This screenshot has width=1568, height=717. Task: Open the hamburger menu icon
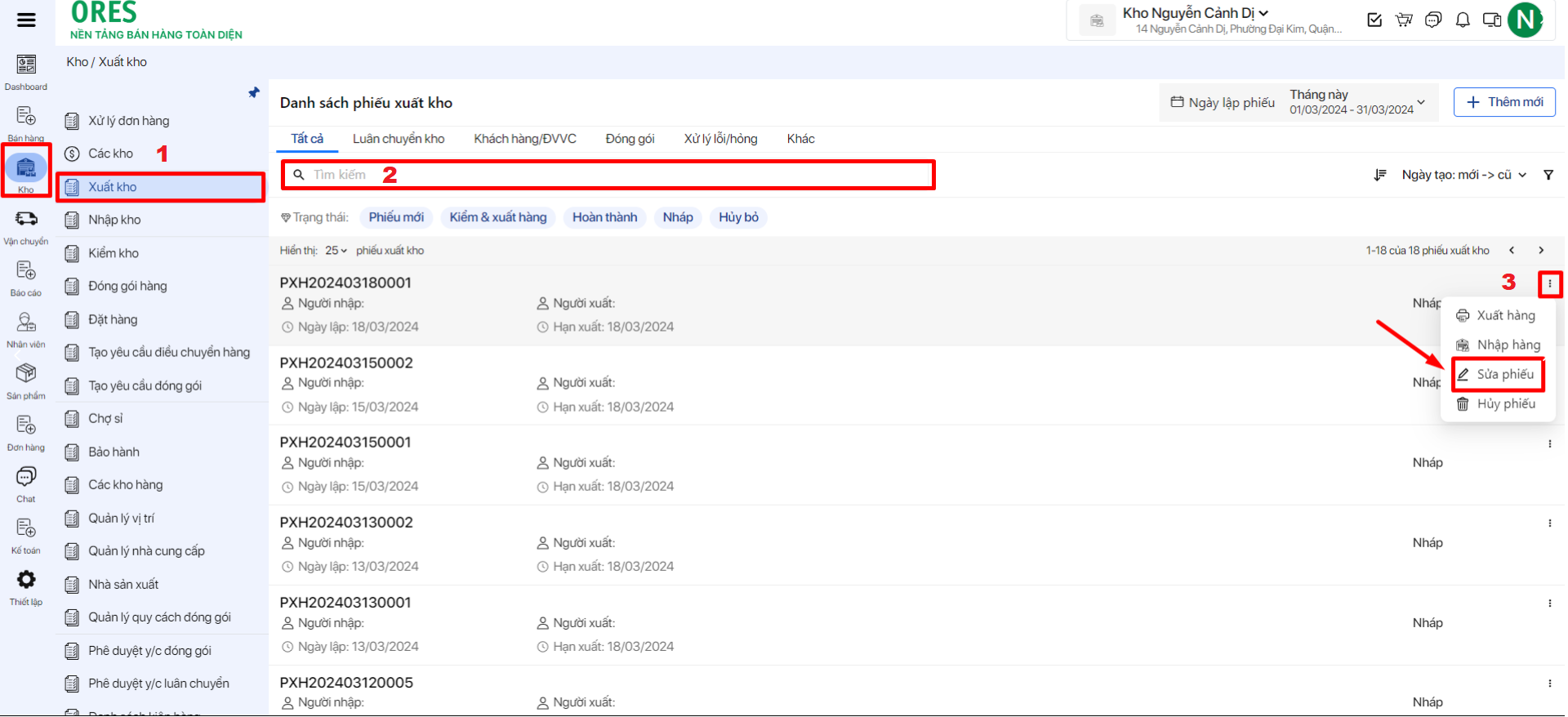pos(26,20)
